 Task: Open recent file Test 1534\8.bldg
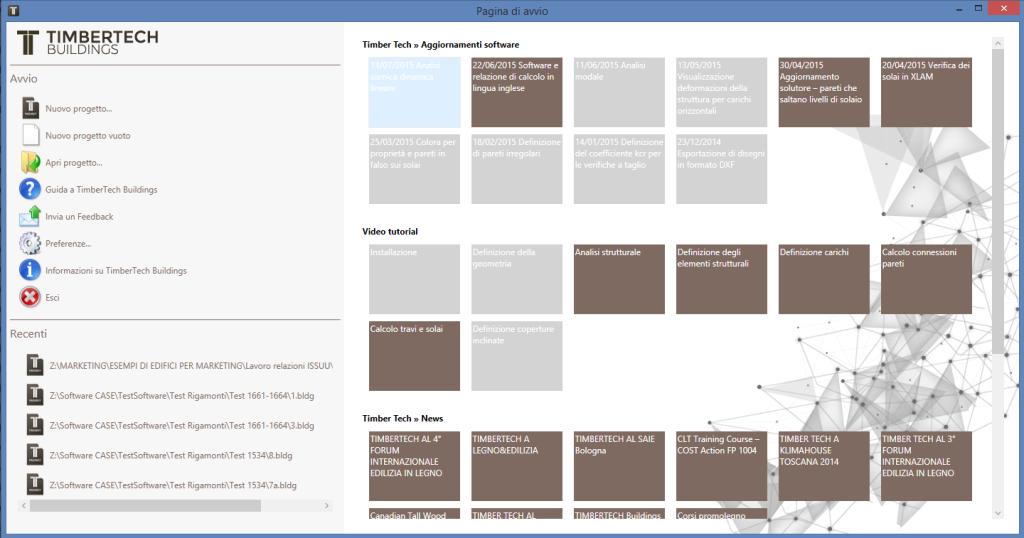point(170,456)
